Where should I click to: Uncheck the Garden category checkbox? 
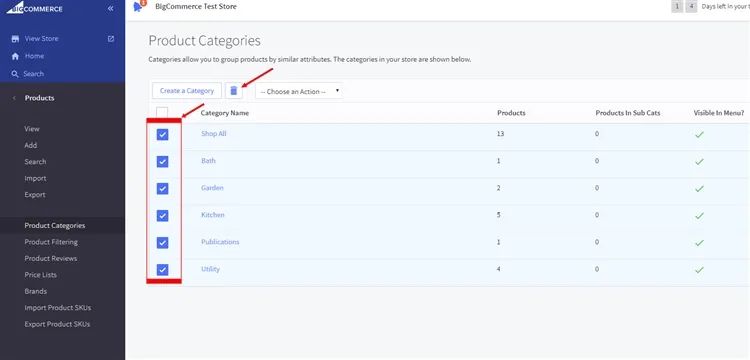tap(163, 188)
